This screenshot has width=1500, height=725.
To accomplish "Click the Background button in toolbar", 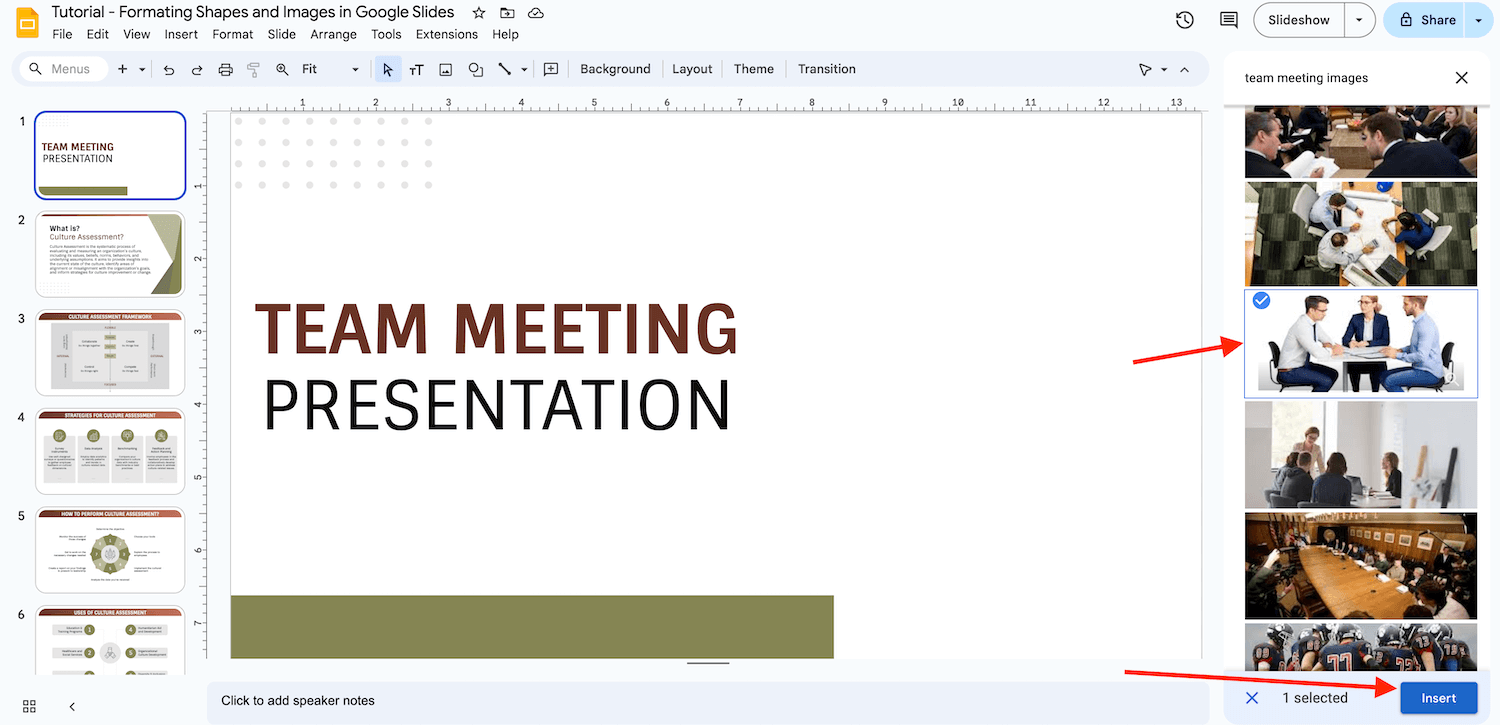I will 615,69.
